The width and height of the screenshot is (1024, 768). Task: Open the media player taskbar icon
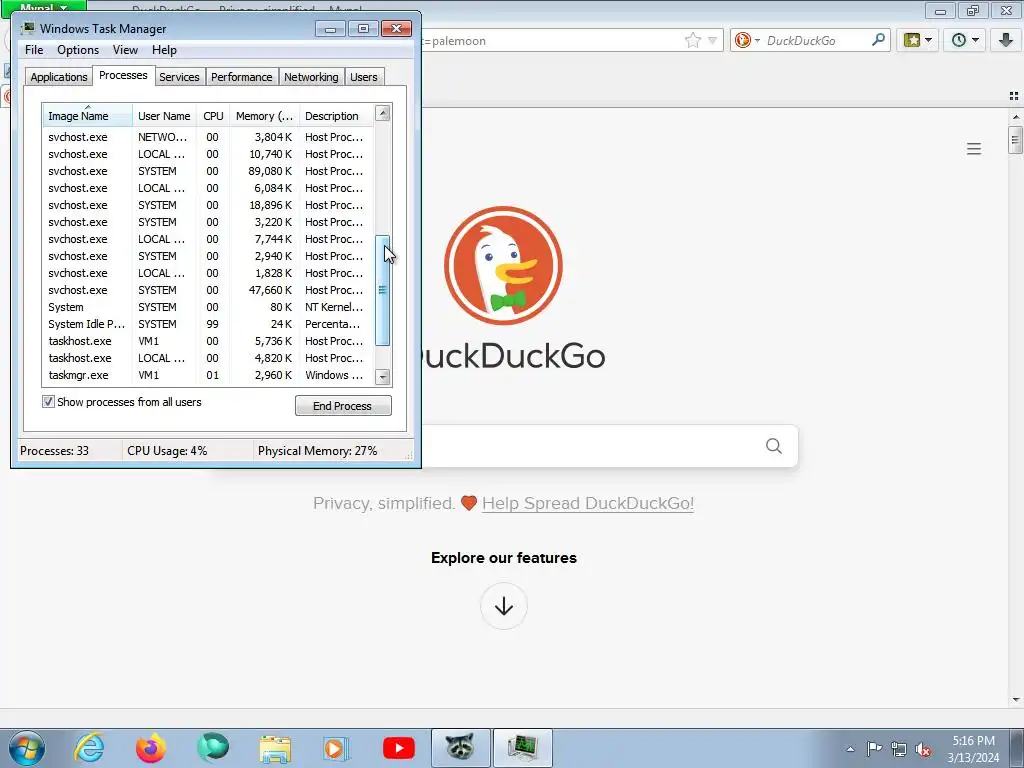click(x=336, y=748)
